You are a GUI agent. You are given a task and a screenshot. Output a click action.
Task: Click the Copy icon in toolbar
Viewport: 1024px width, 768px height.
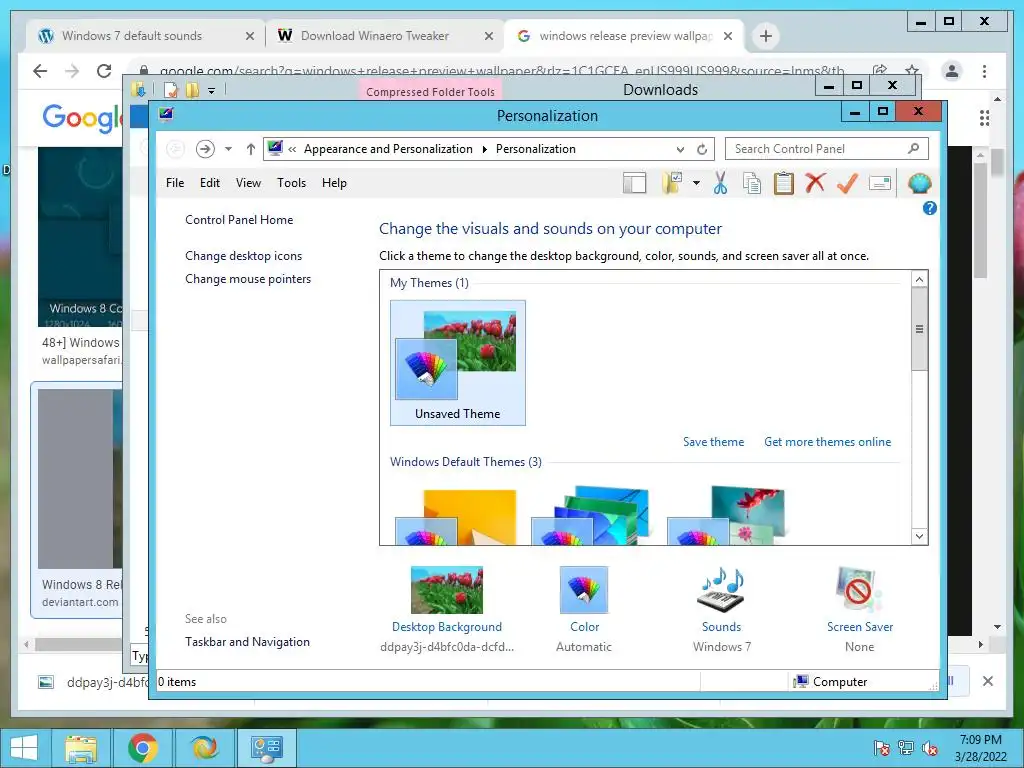tap(752, 184)
